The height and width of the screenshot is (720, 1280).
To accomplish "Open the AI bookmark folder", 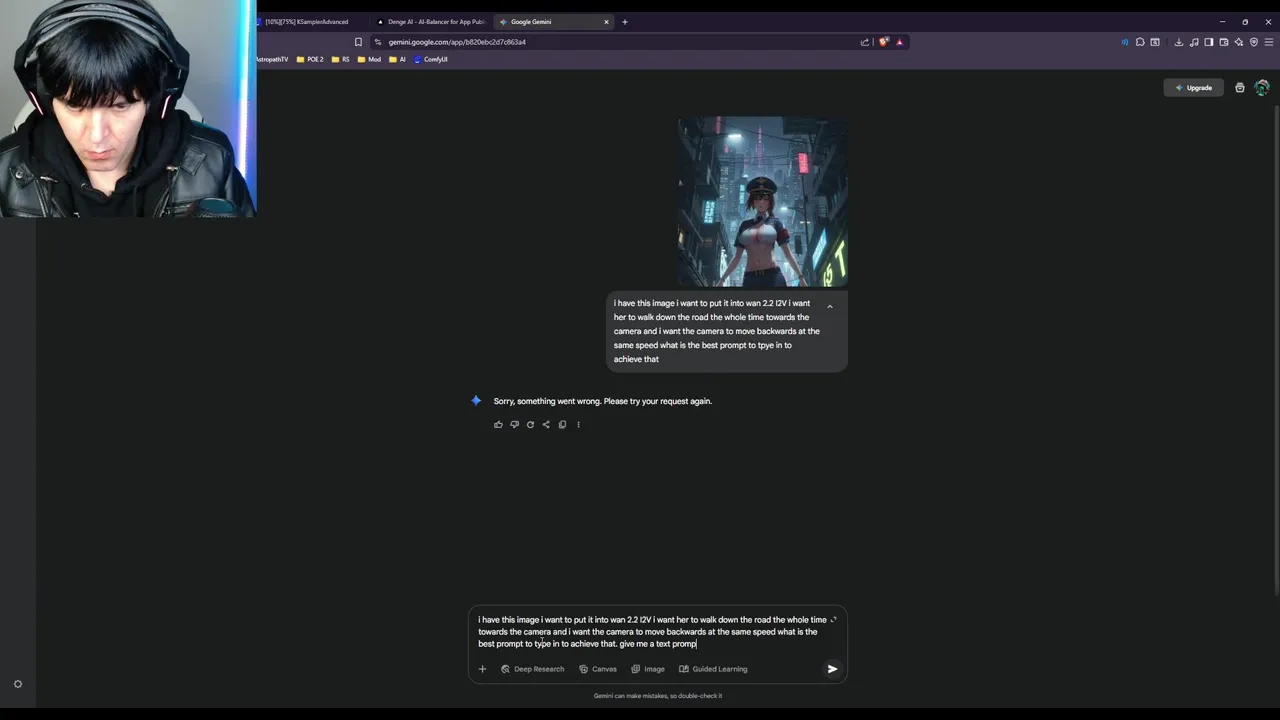I will (398, 59).
